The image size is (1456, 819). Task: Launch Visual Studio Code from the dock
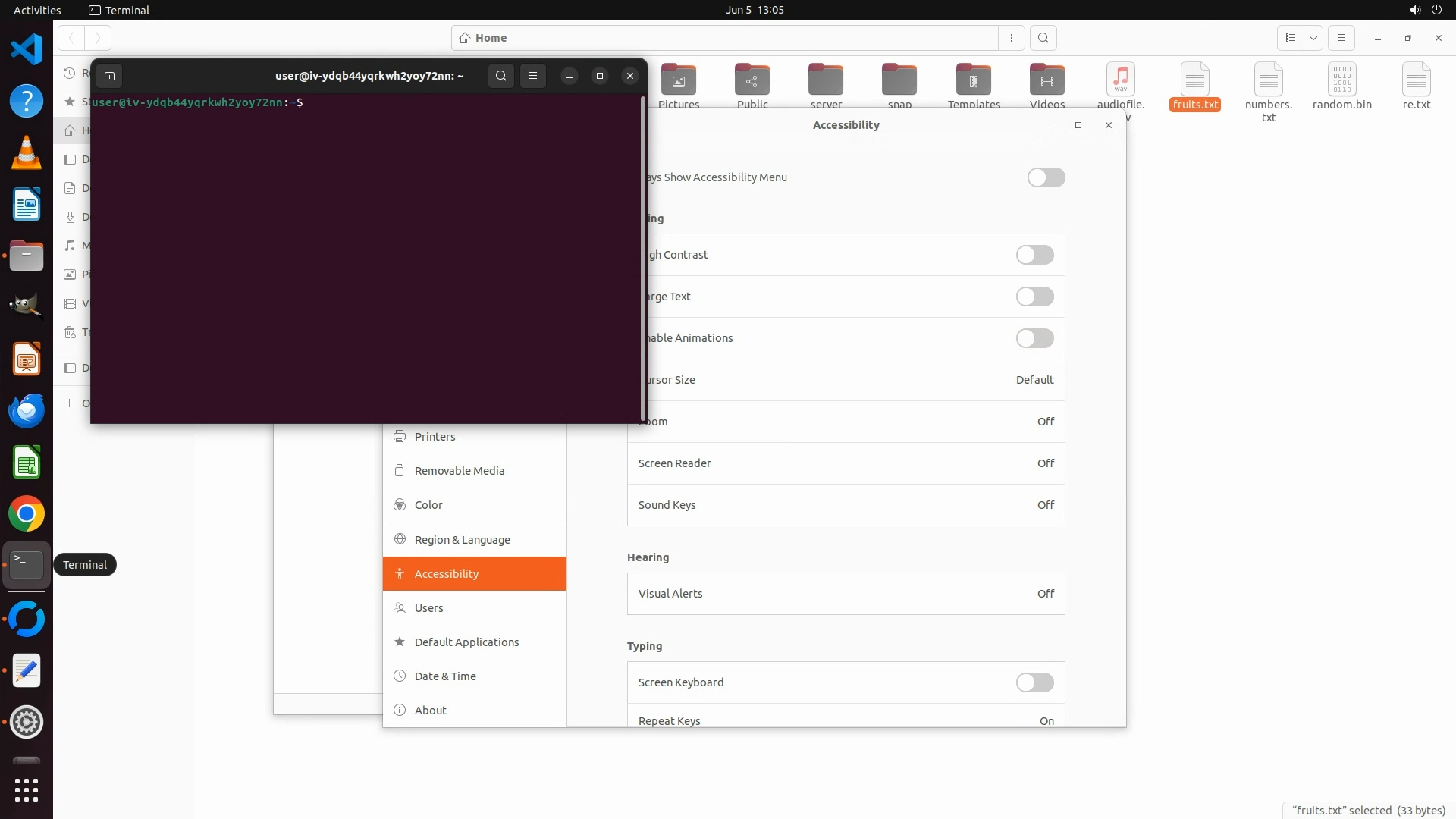[x=27, y=49]
